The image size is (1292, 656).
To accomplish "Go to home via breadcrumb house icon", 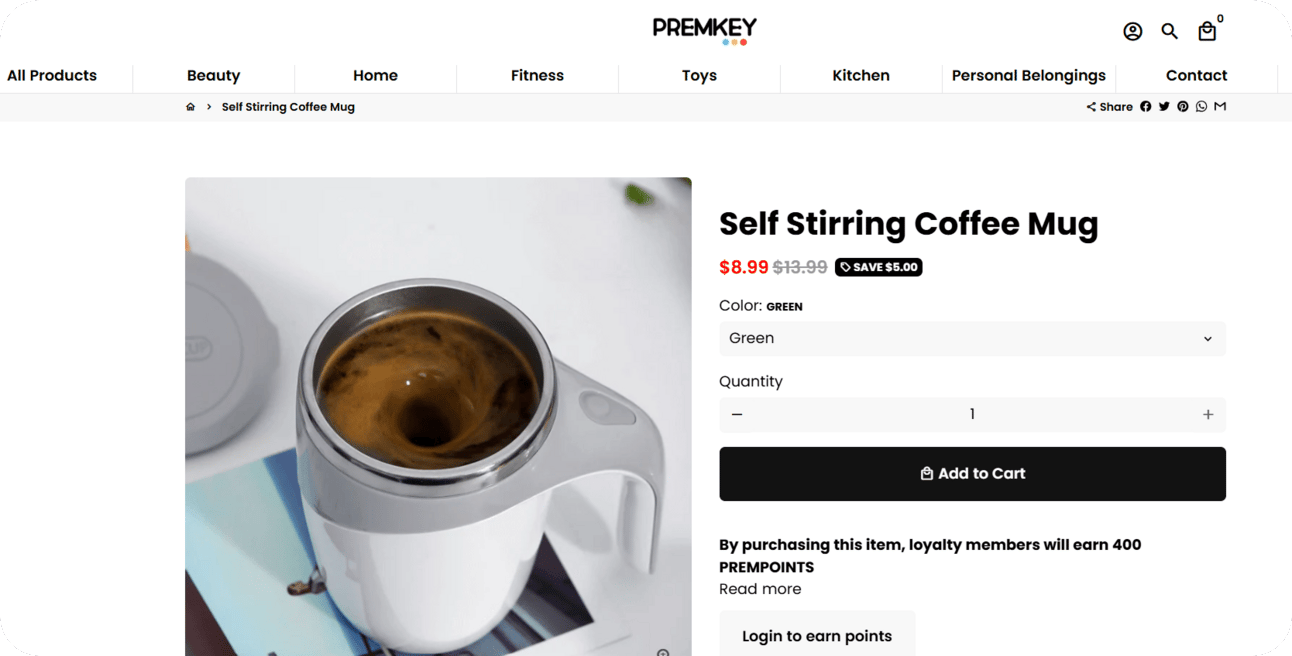I will [x=190, y=107].
